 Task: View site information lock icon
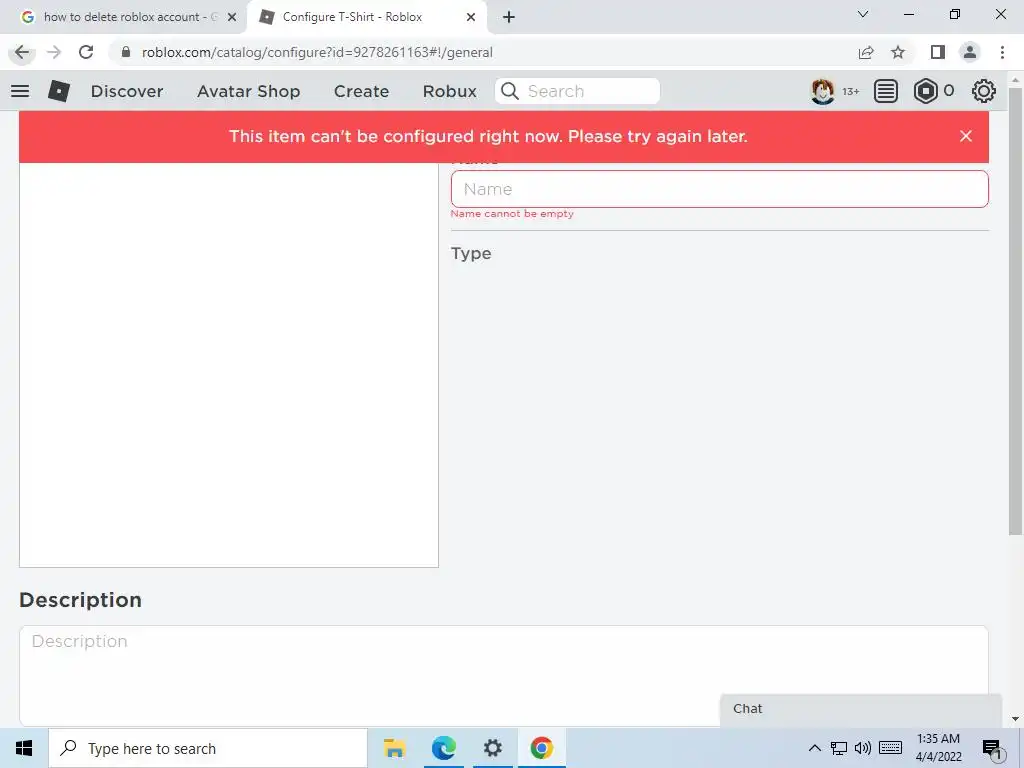126,52
